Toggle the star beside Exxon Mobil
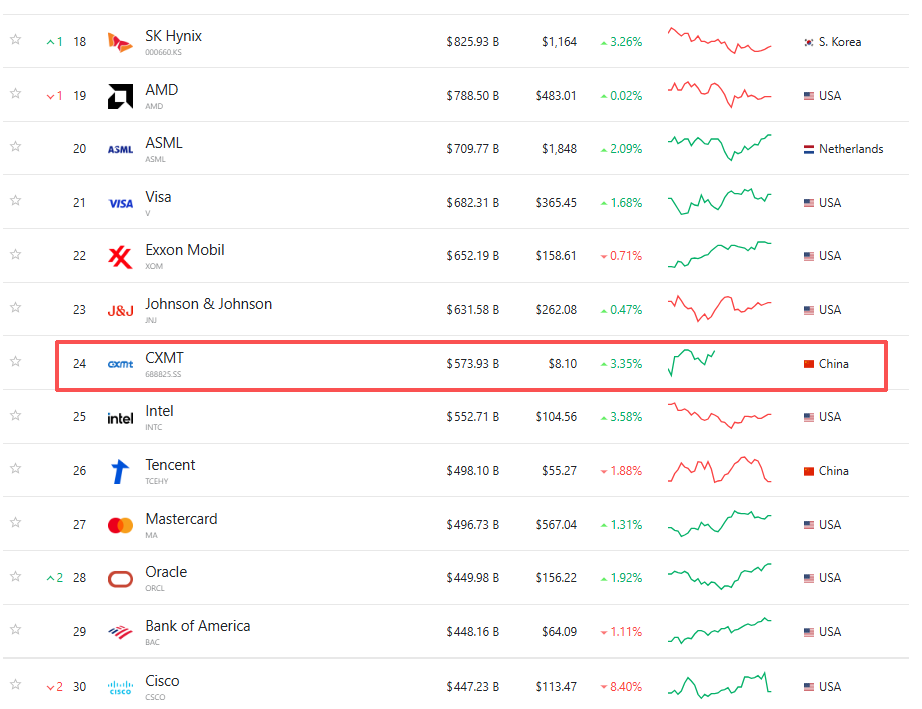Viewport: 922px width, 709px height. [x=16, y=254]
